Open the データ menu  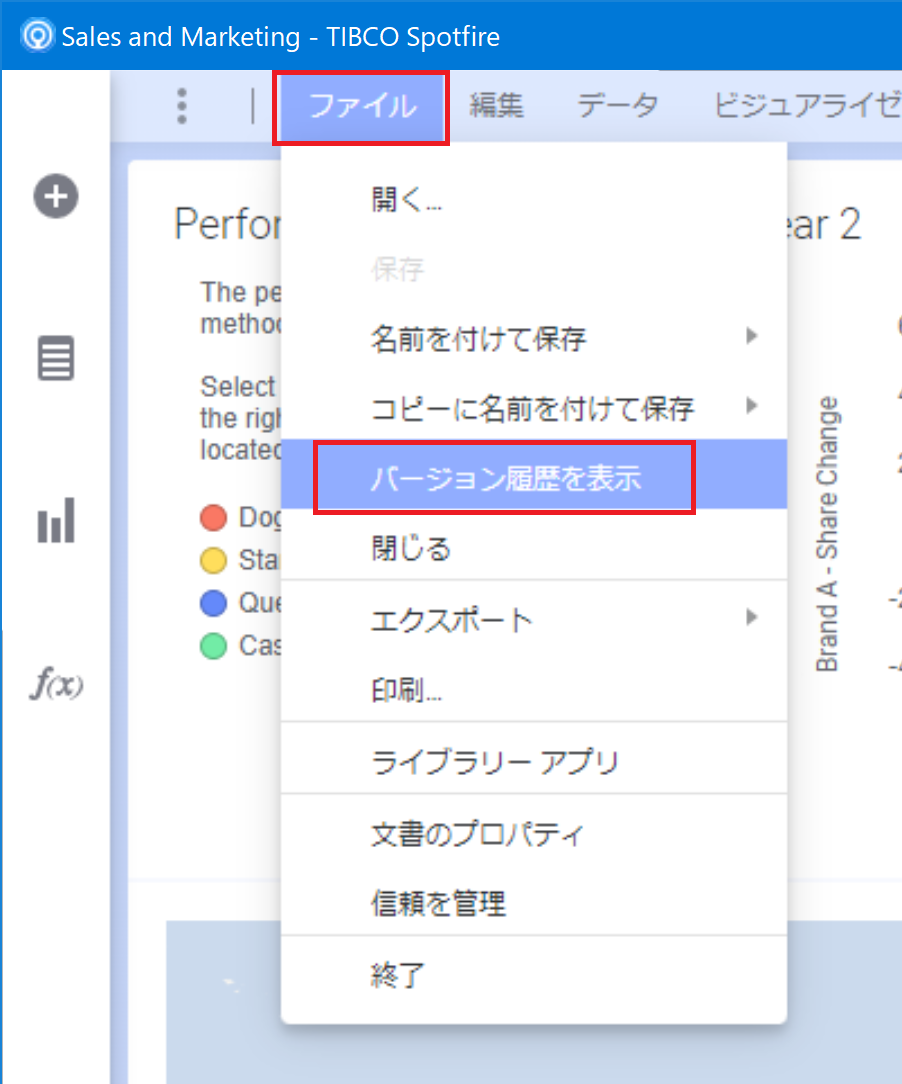click(x=617, y=106)
